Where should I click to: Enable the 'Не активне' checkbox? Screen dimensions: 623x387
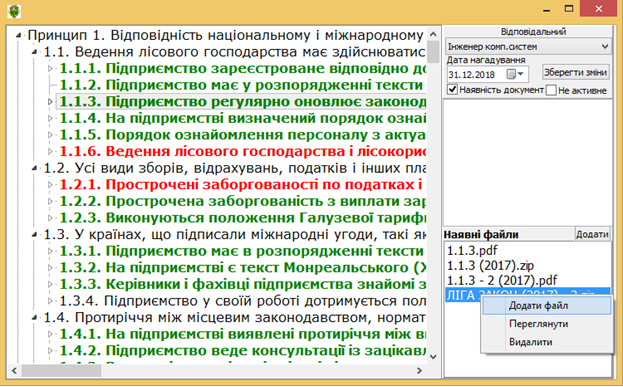(551, 90)
